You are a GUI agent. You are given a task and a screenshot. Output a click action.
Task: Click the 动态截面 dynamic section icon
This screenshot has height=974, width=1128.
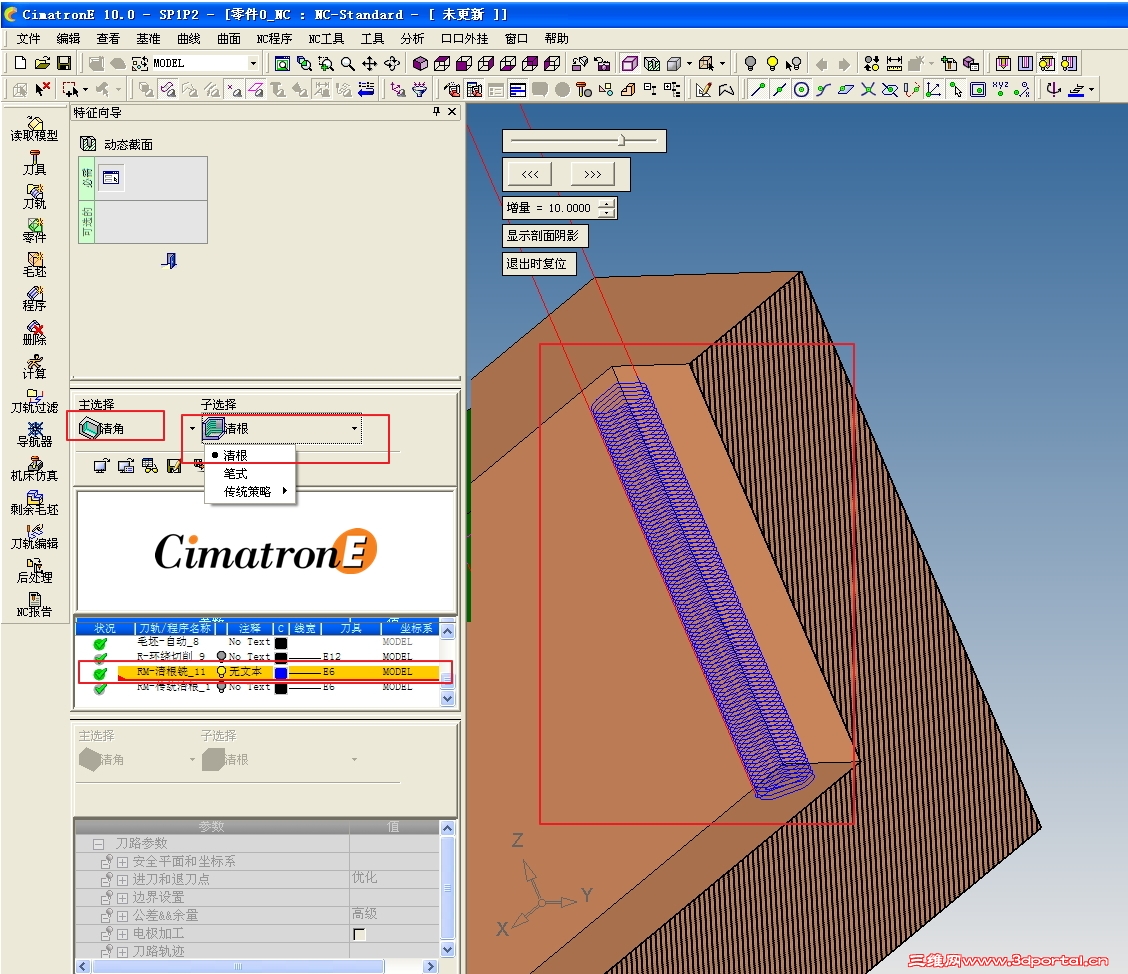coord(88,144)
